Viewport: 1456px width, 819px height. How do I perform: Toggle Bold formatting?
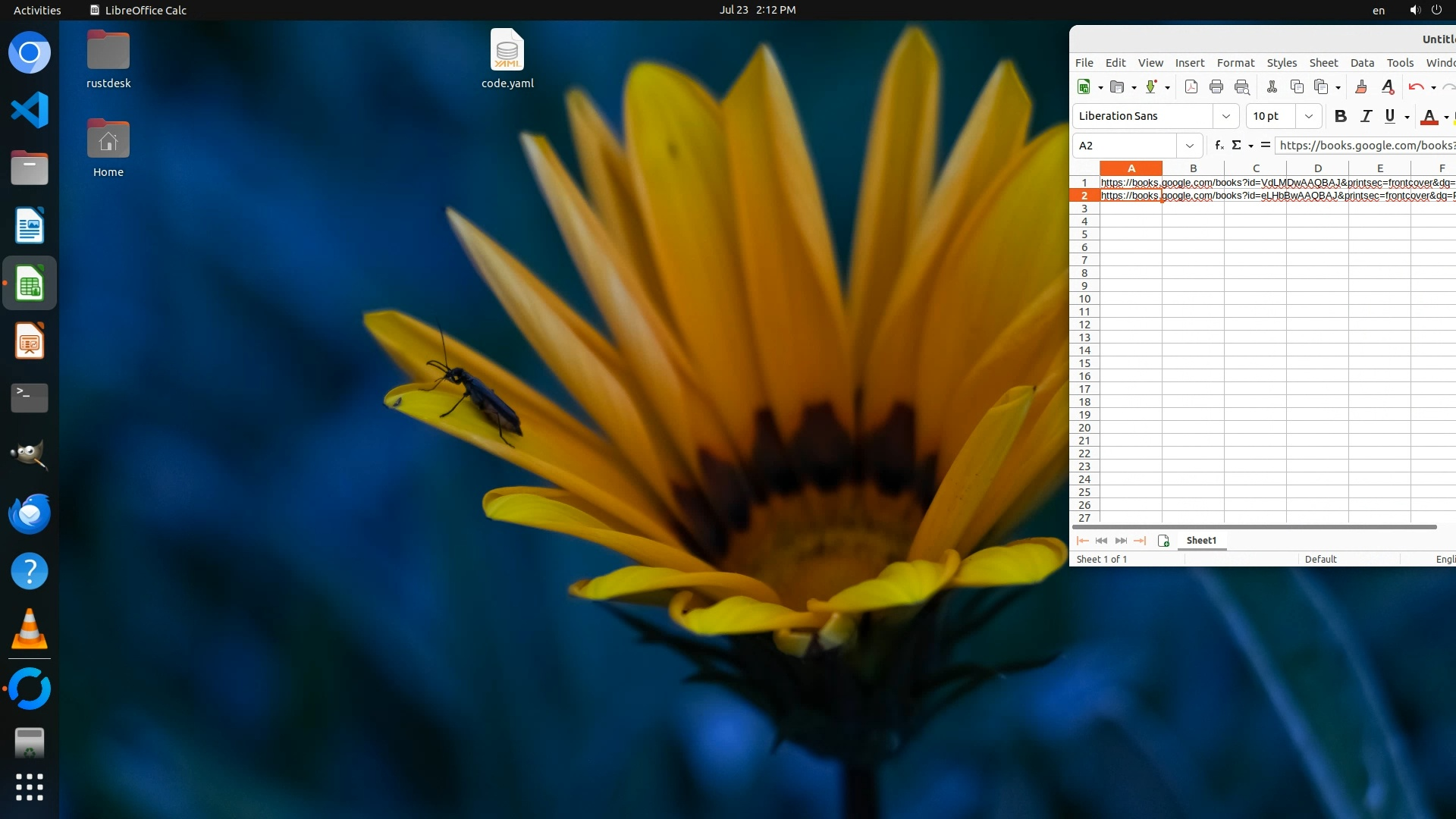pos(1340,116)
